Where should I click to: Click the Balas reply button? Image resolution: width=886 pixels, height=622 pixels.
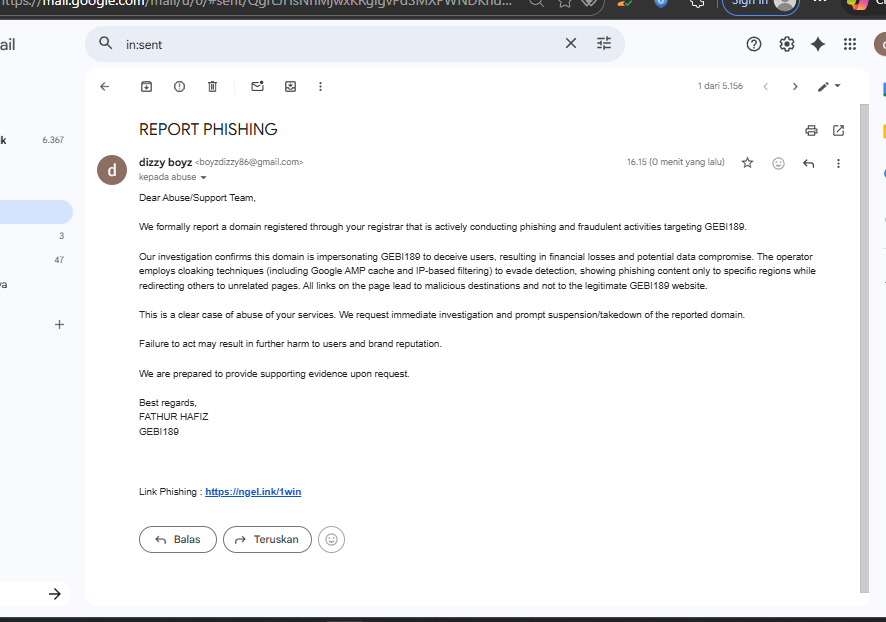[x=178, y=540]
